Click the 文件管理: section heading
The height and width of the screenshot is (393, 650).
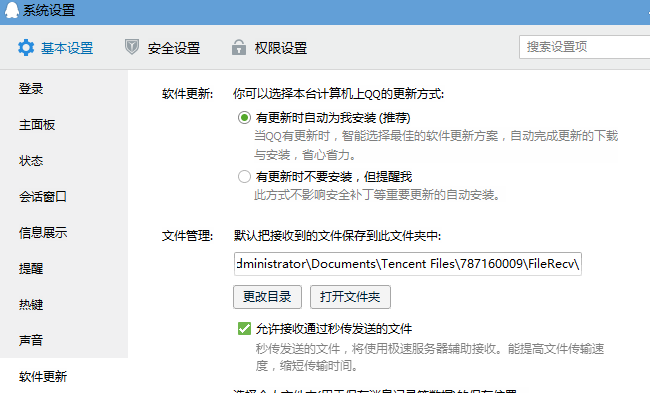point(187,235)
